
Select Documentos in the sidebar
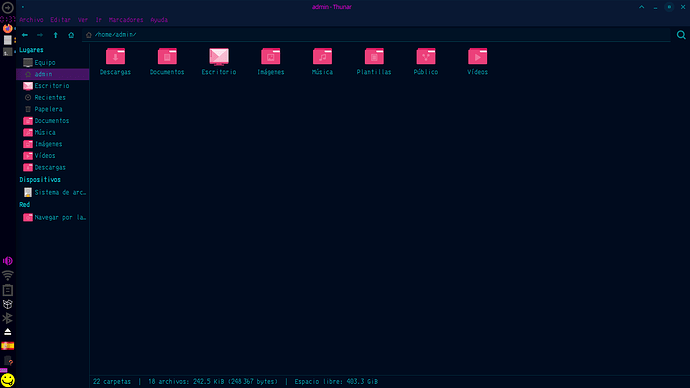tap(53, 121)
